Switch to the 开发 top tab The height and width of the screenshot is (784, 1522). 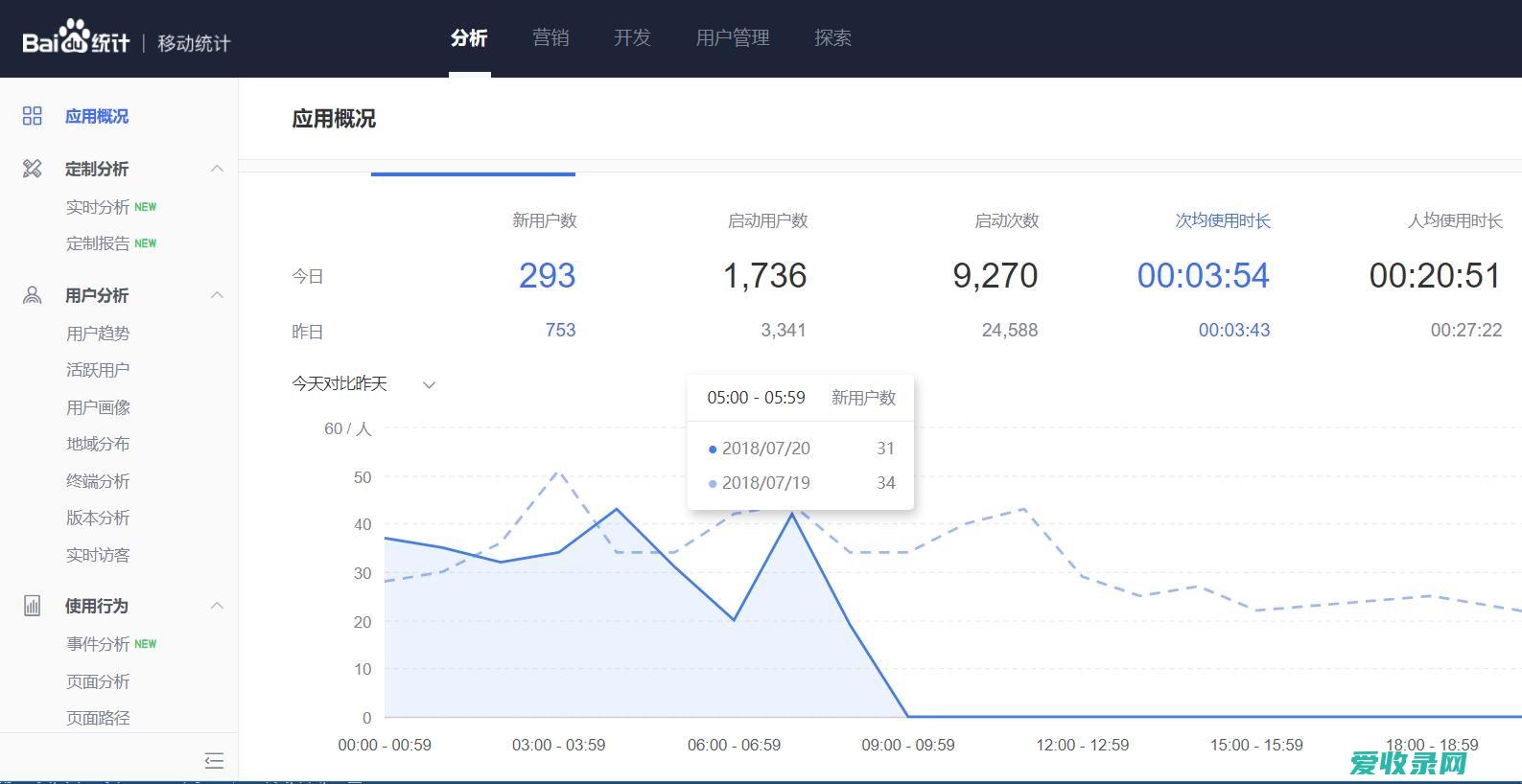[632, 38]
